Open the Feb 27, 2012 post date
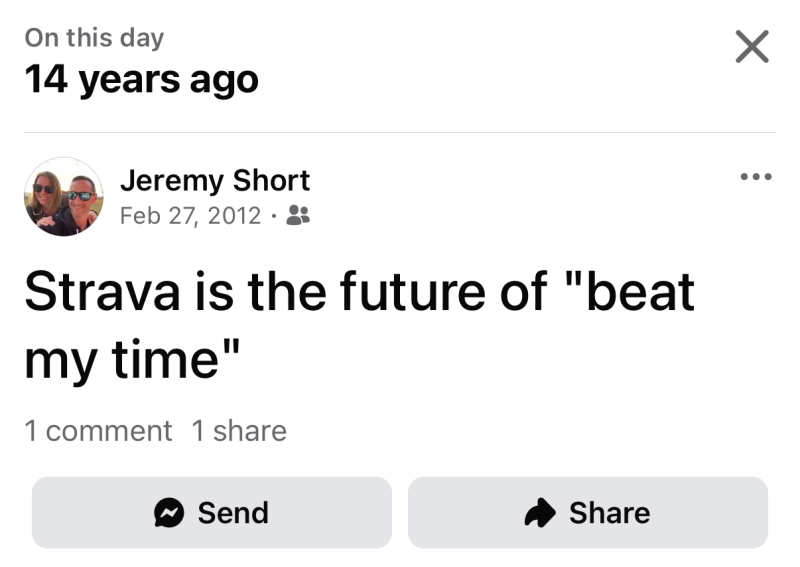 coord(190,215)
